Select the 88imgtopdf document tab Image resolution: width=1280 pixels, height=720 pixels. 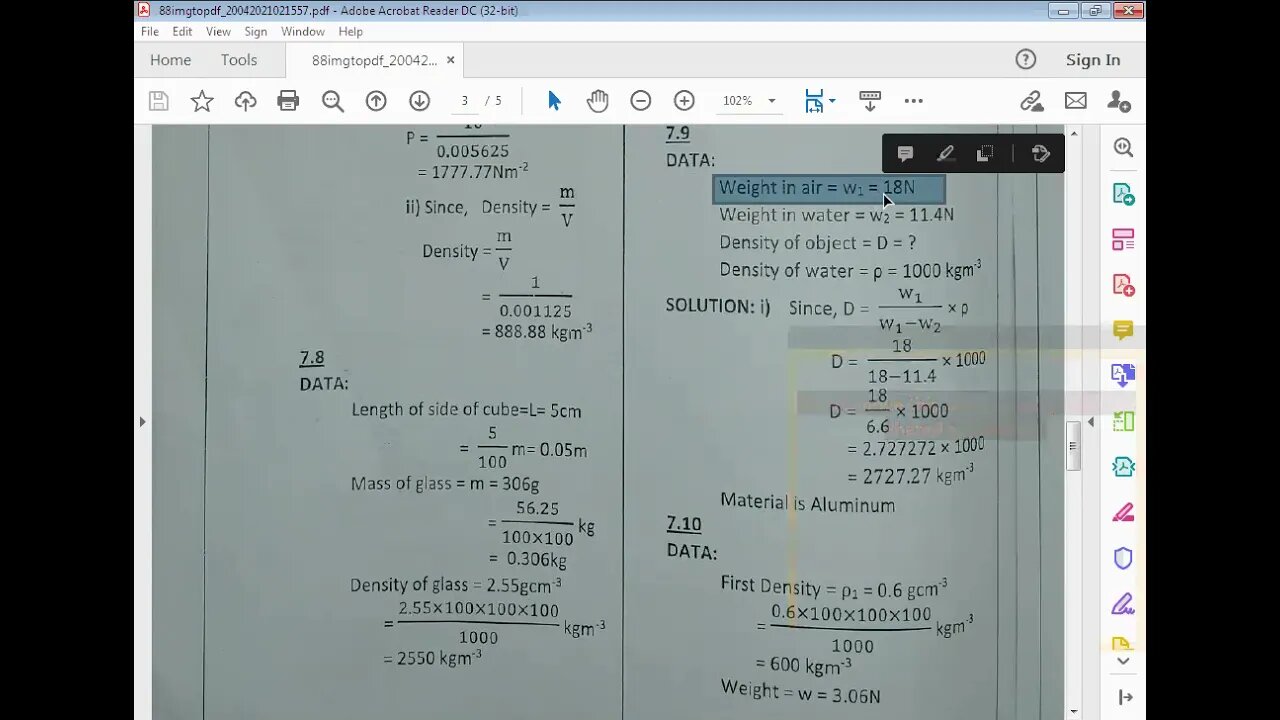pyautogui.click(x=374, y=60)
